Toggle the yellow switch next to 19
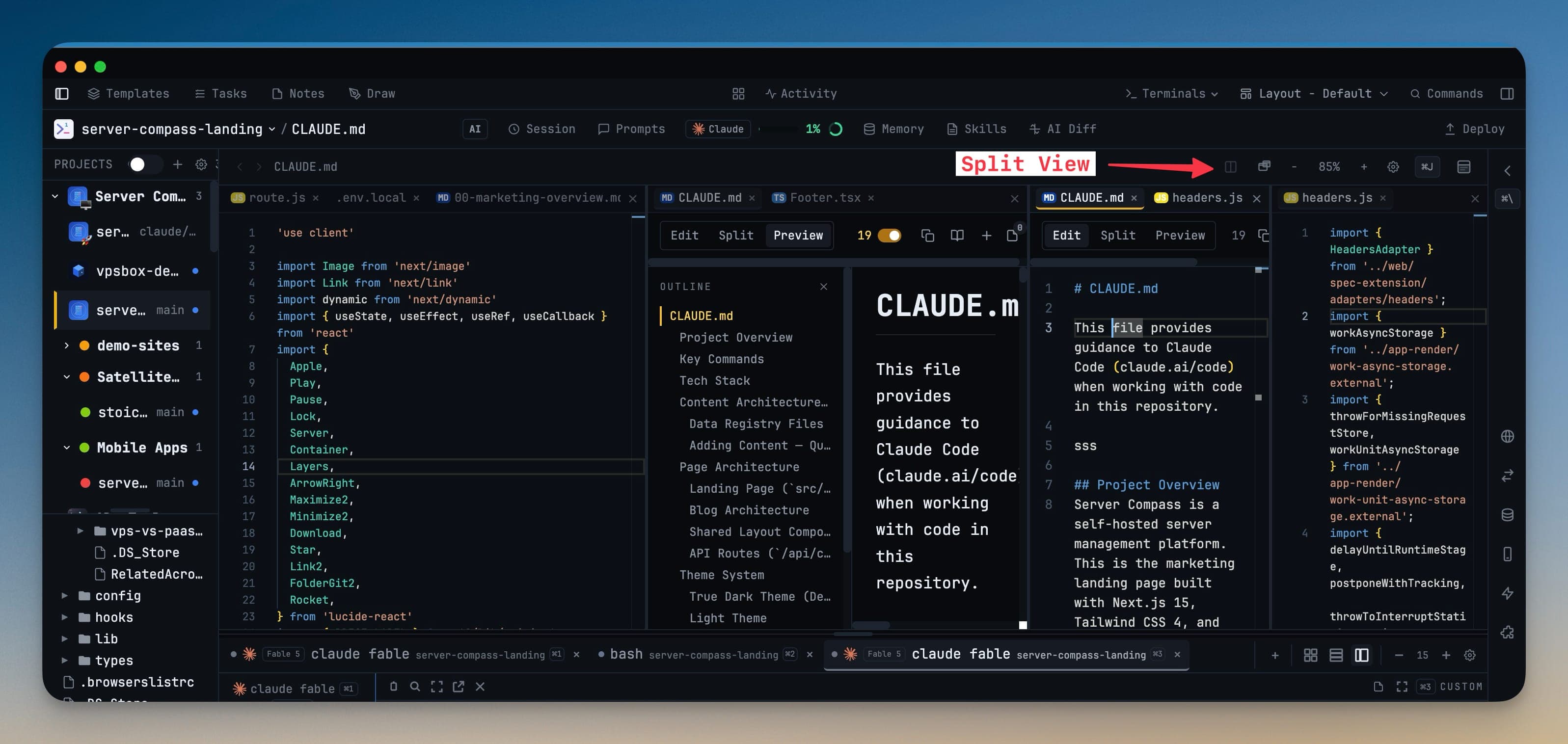The height and width of the screenshot is (744, 1568). pyautogui.click(x=890, y=236)
